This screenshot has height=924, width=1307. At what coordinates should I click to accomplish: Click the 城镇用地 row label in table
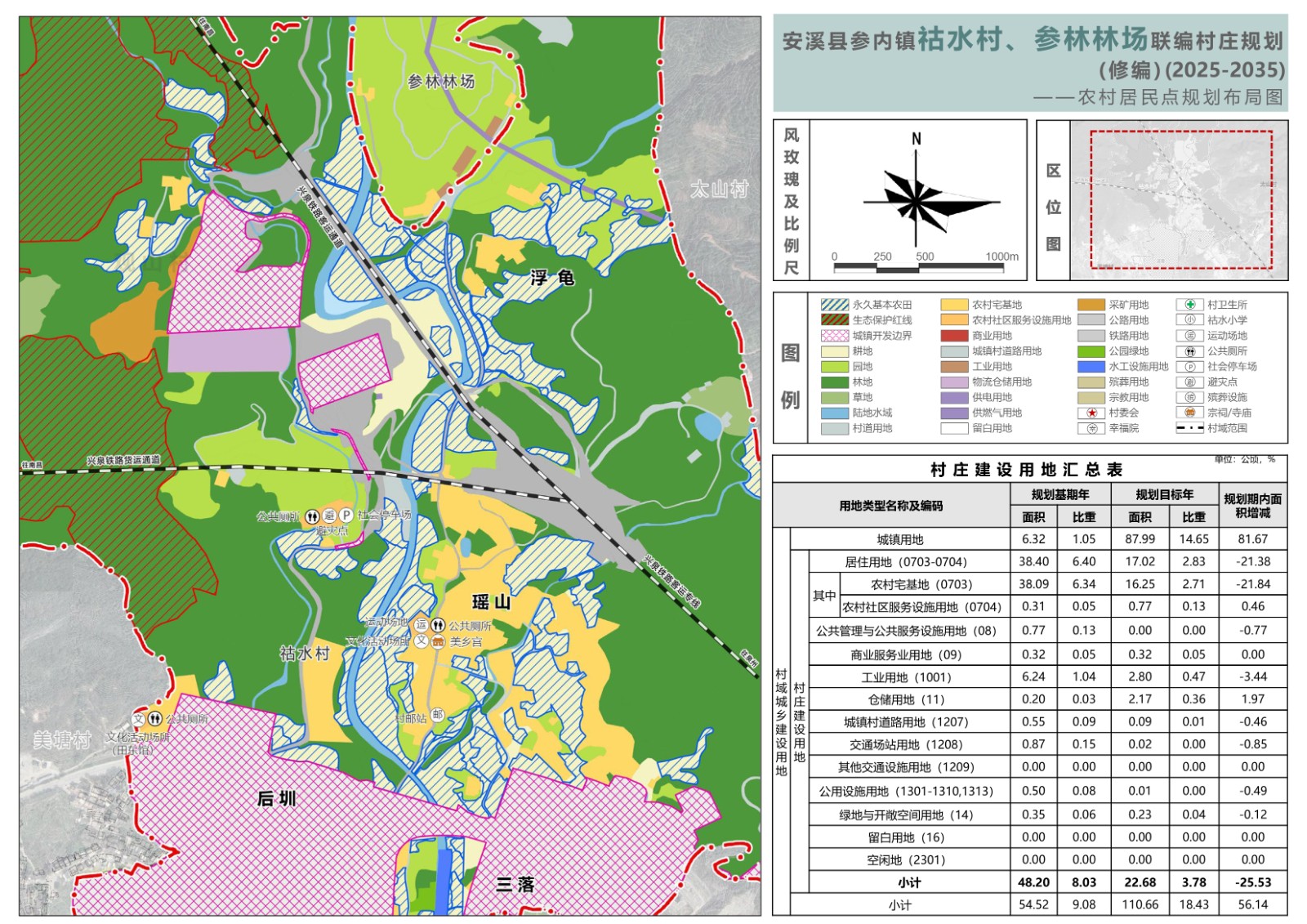coord(899,539)
